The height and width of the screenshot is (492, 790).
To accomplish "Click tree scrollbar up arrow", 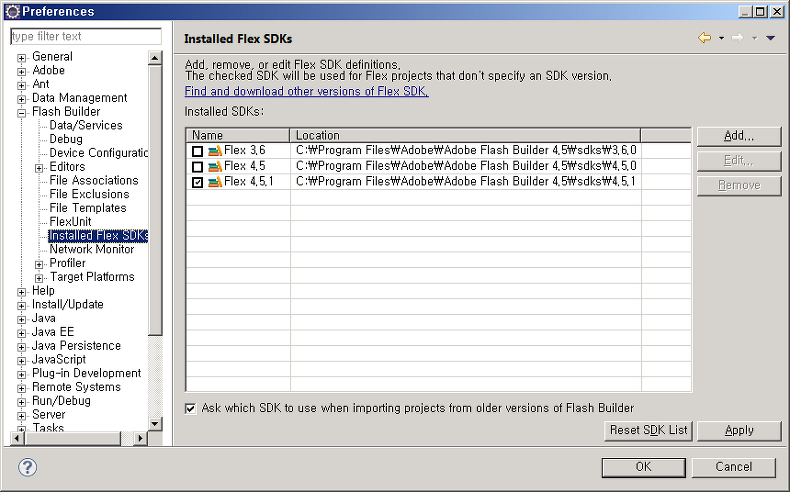I will point(155,58).
